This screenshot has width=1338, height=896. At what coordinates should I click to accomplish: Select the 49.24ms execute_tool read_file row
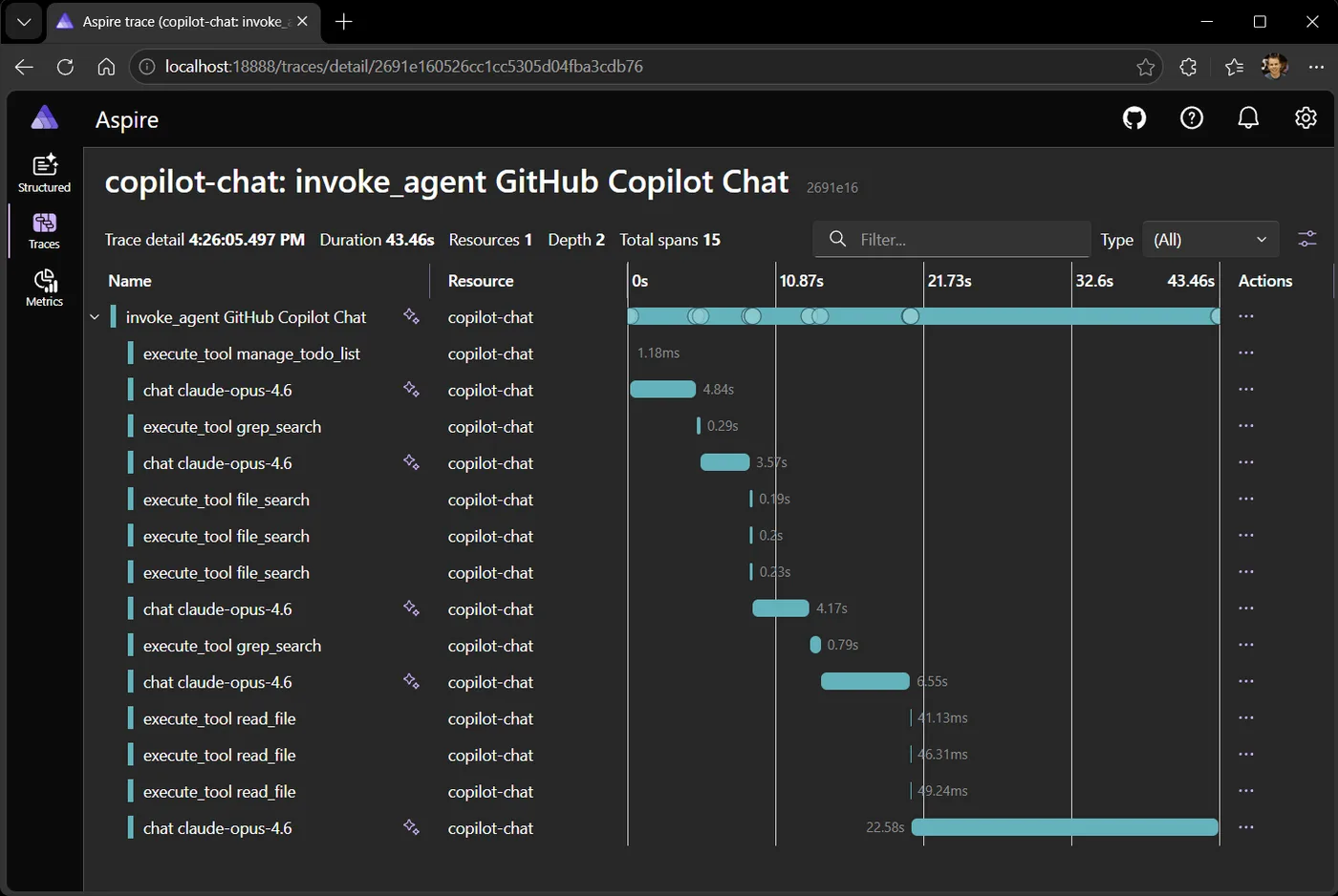click(707, 791)
